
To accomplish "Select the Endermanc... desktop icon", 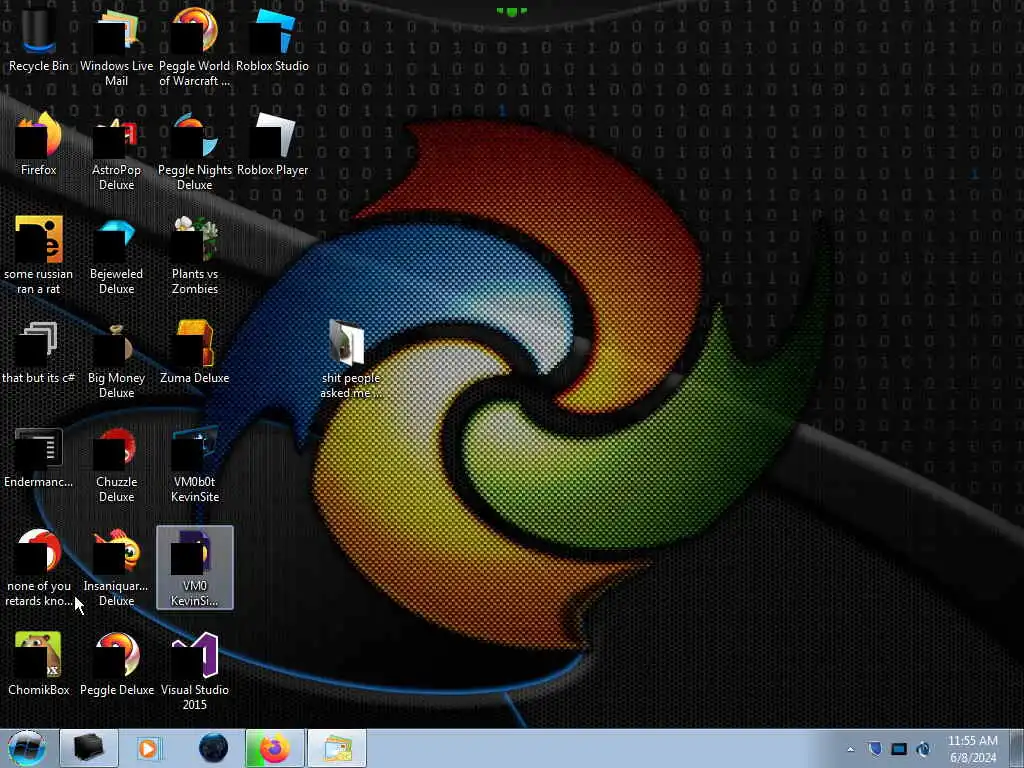I will [39, 457].
